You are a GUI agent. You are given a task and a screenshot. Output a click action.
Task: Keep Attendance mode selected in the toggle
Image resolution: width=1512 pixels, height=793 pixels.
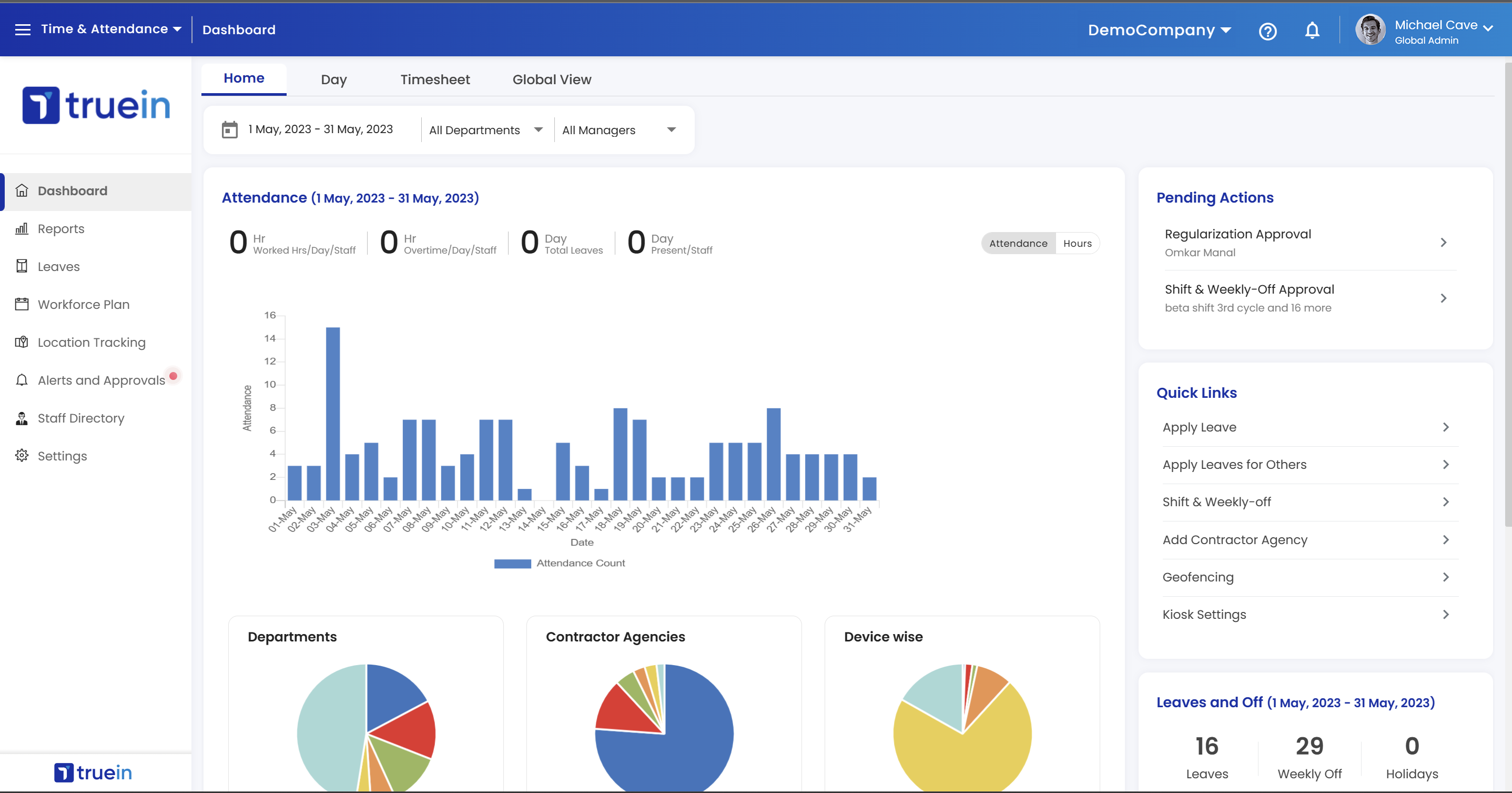coord(1018,243)
